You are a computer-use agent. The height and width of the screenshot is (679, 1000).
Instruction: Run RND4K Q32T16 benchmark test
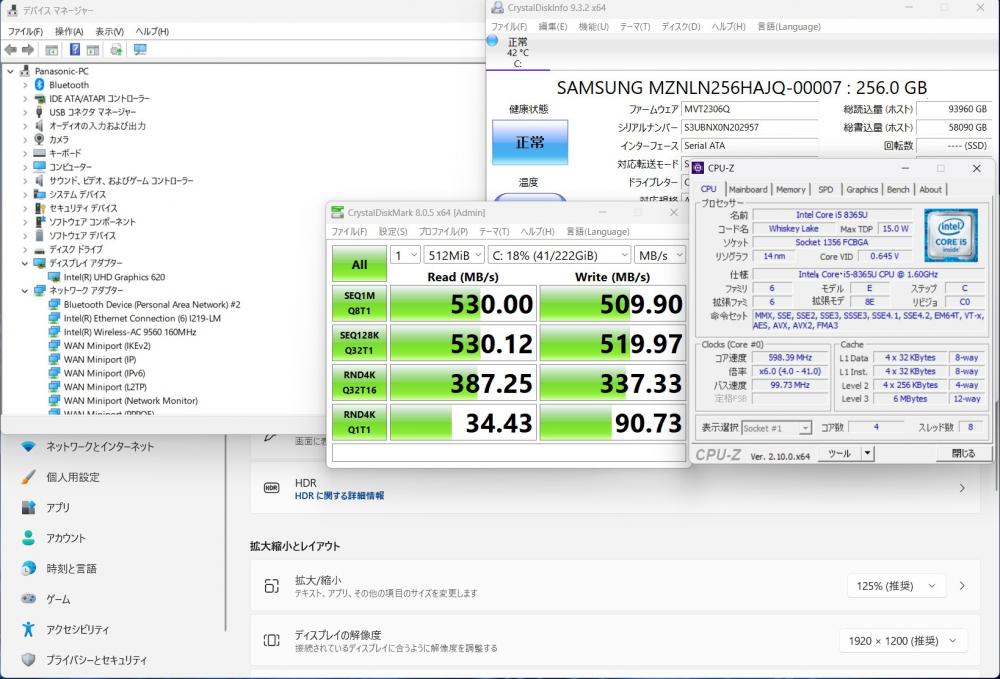coord(359,383)
